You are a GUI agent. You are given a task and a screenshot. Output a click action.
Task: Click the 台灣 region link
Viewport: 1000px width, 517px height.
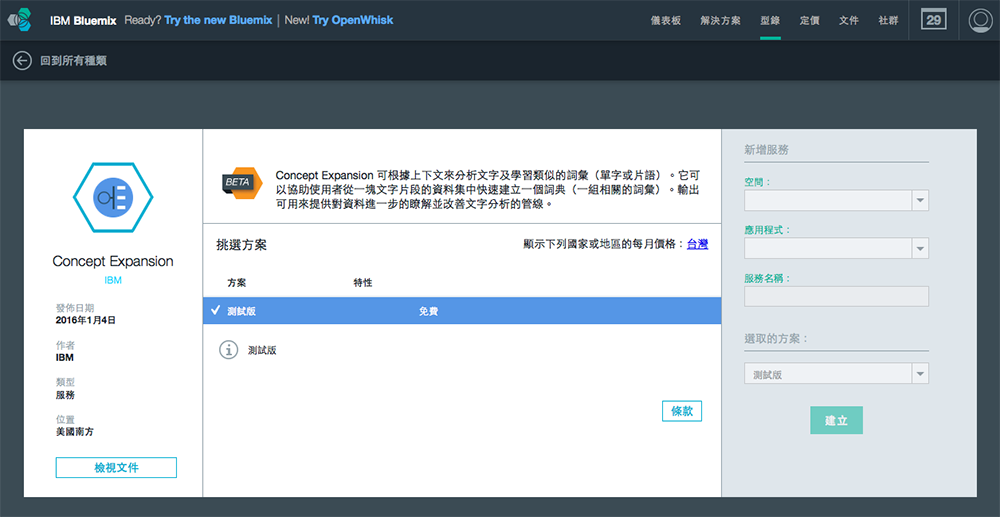click(697, 244)
